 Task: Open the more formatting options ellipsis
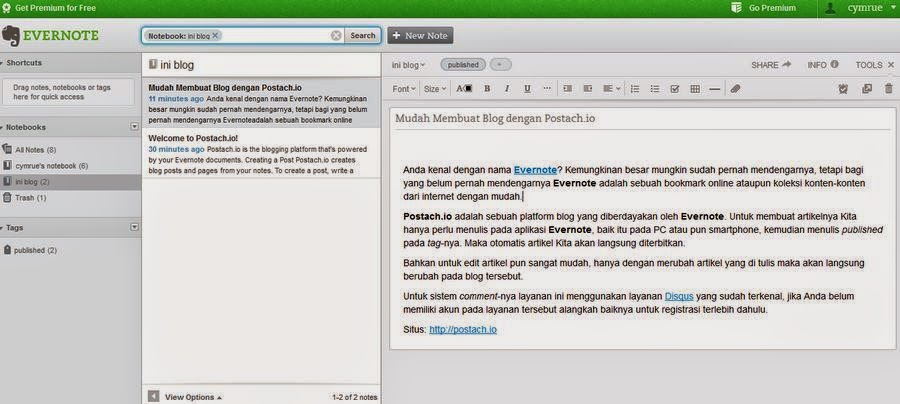[547, 89]
